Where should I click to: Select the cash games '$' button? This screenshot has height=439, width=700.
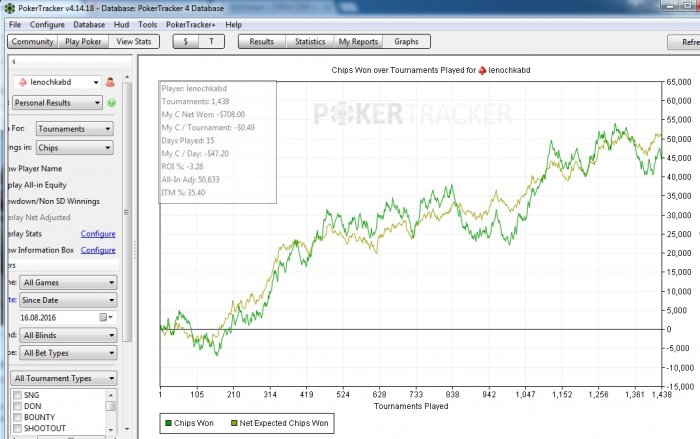point(186,42)
